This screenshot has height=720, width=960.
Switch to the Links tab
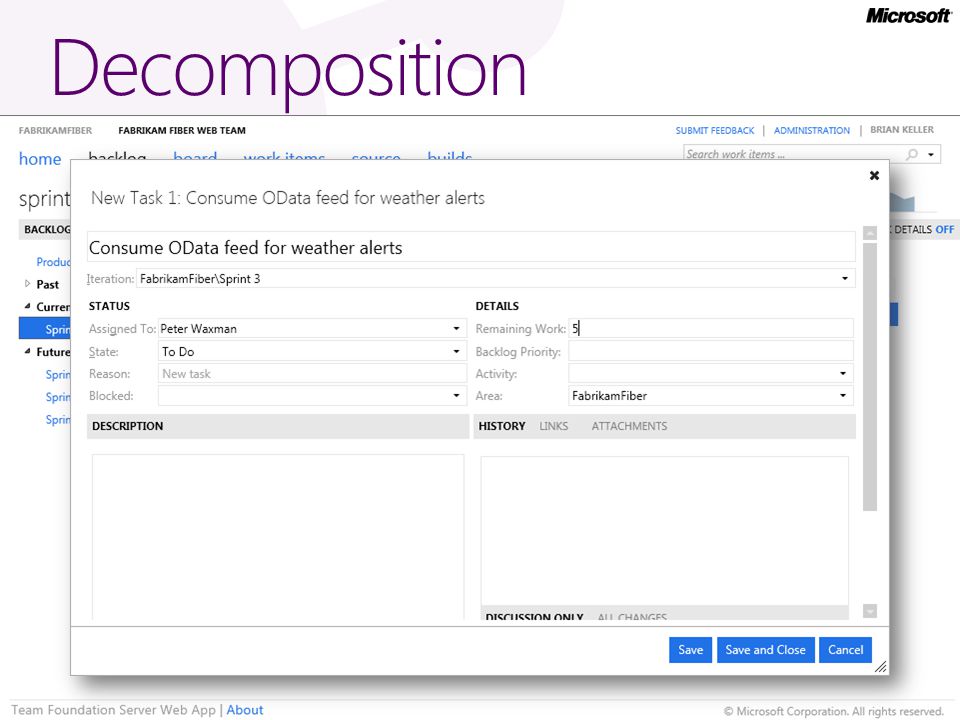pyautogui.click(x=553, y=426)
